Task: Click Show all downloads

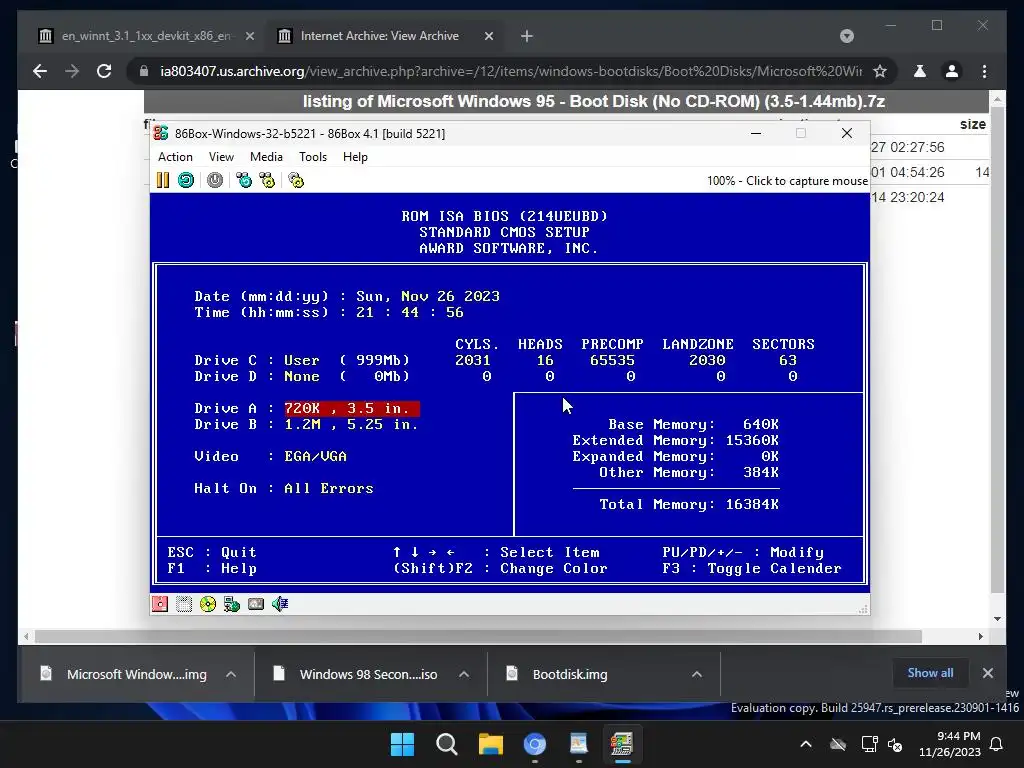Action: point(930,673)
